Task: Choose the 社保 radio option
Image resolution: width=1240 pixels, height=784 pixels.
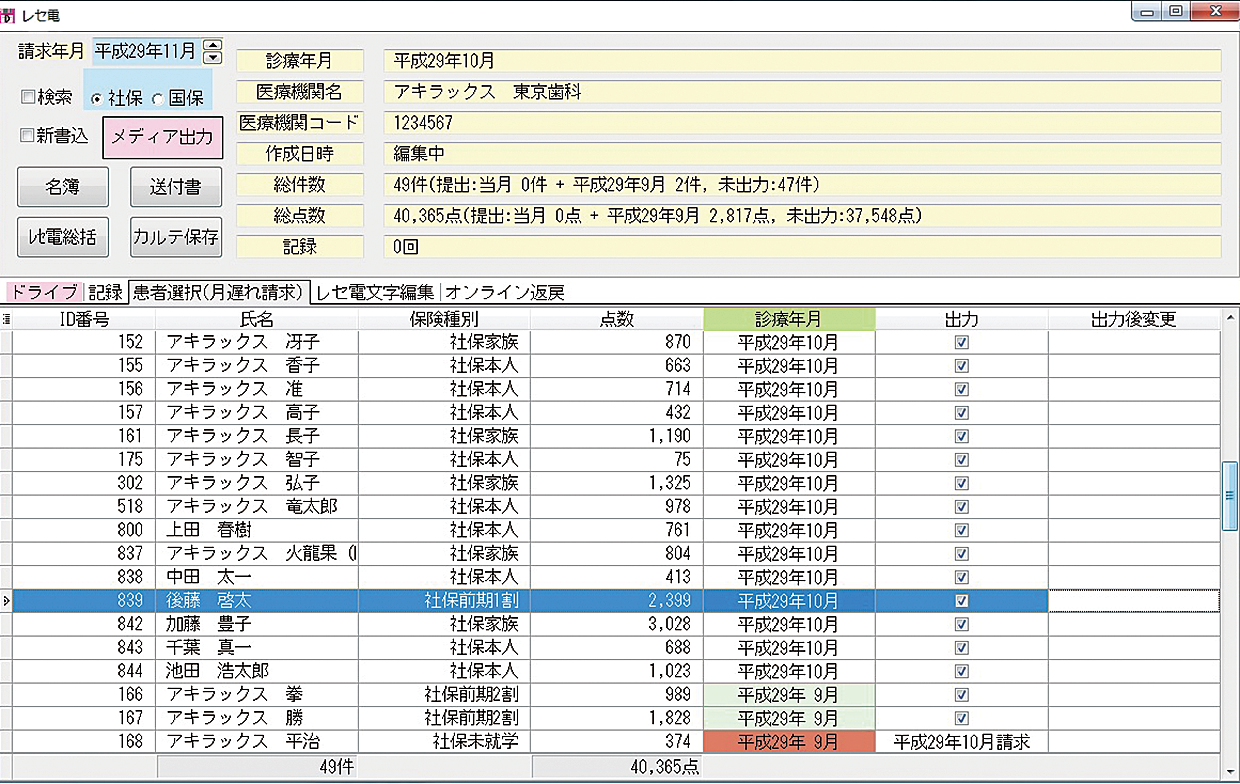Action: (x=96, y=98)
